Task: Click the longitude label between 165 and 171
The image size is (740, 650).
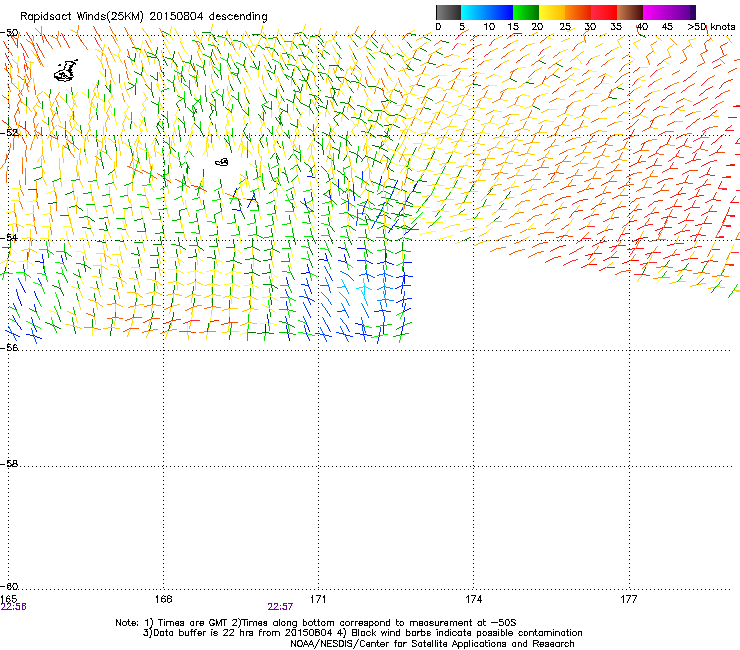Action: (x=163, y=599)
